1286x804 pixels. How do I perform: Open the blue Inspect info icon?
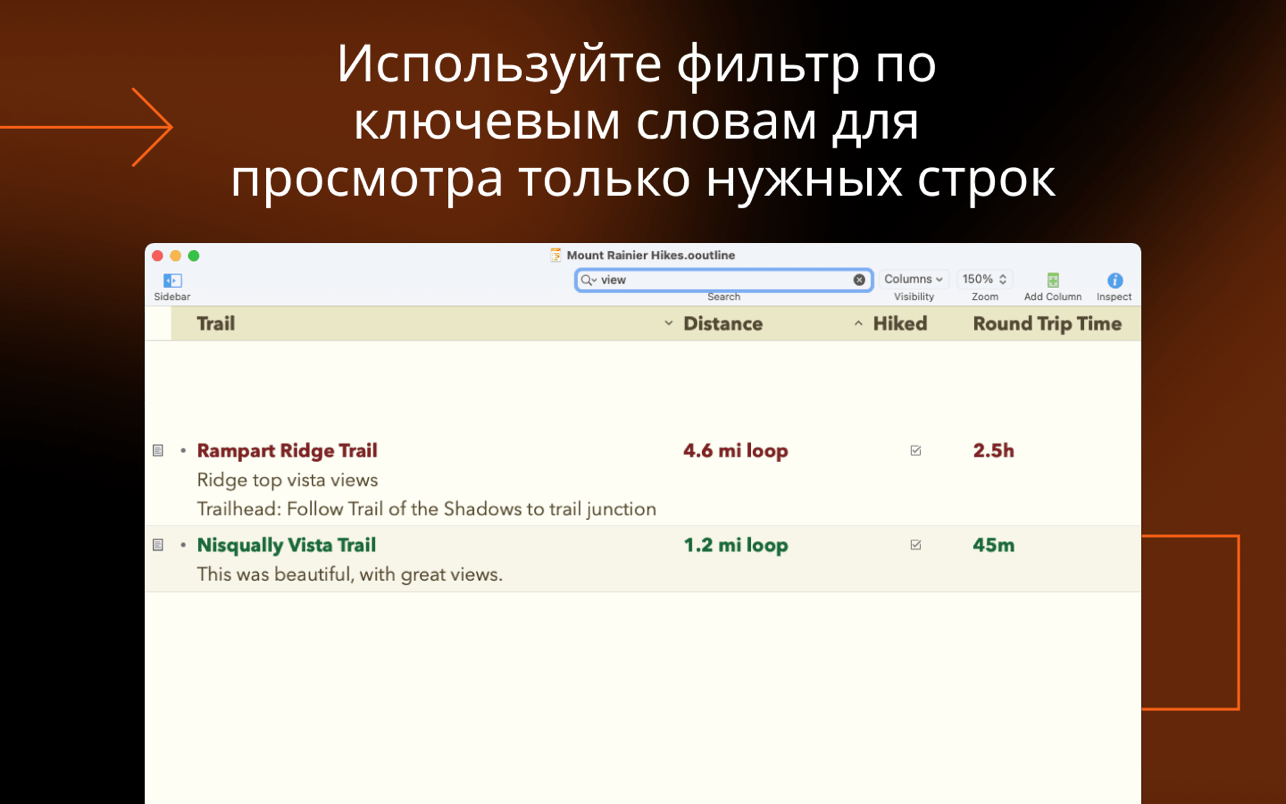(1114, 281)
